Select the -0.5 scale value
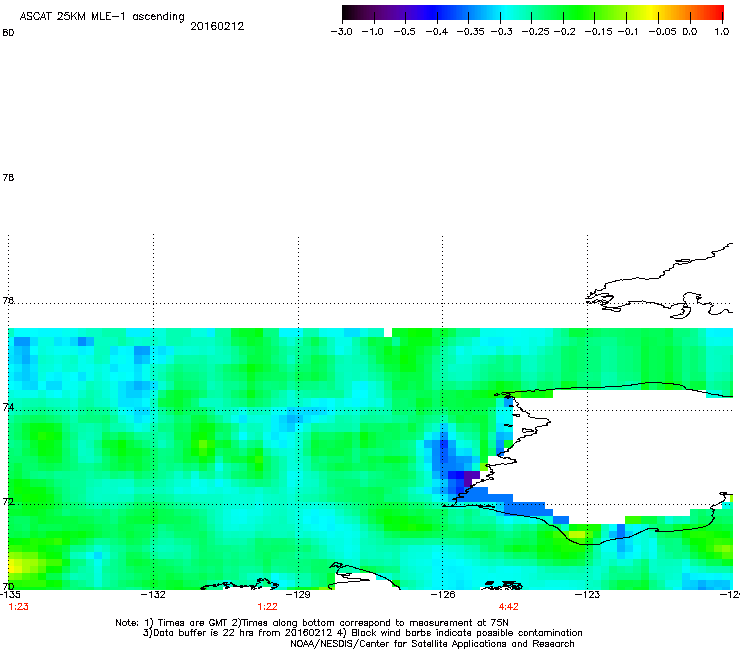Image resolution: width=740 pixels, height=650 pixels. 404,32
